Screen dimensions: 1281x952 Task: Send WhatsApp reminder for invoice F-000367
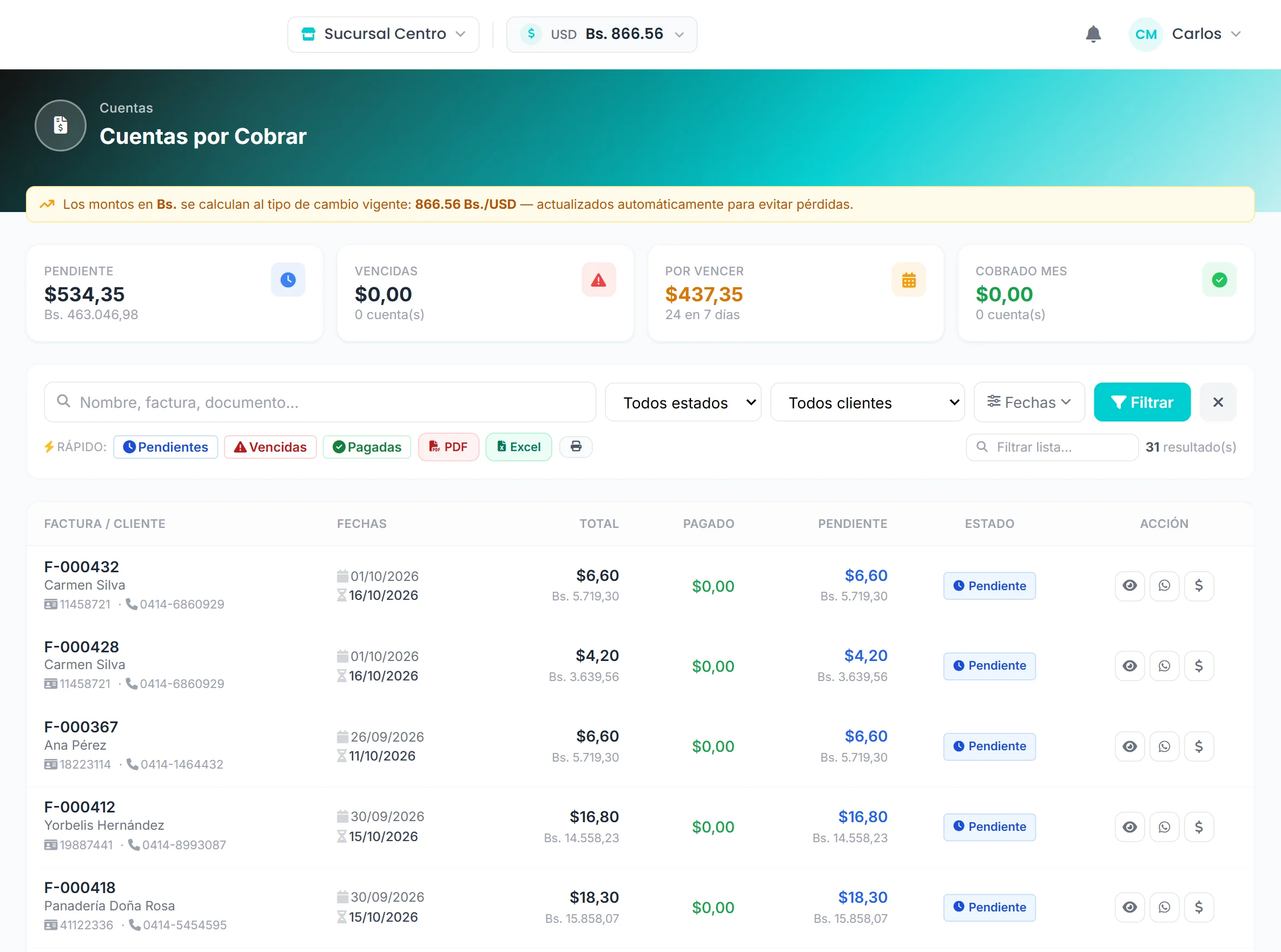tap(1164, 746)
